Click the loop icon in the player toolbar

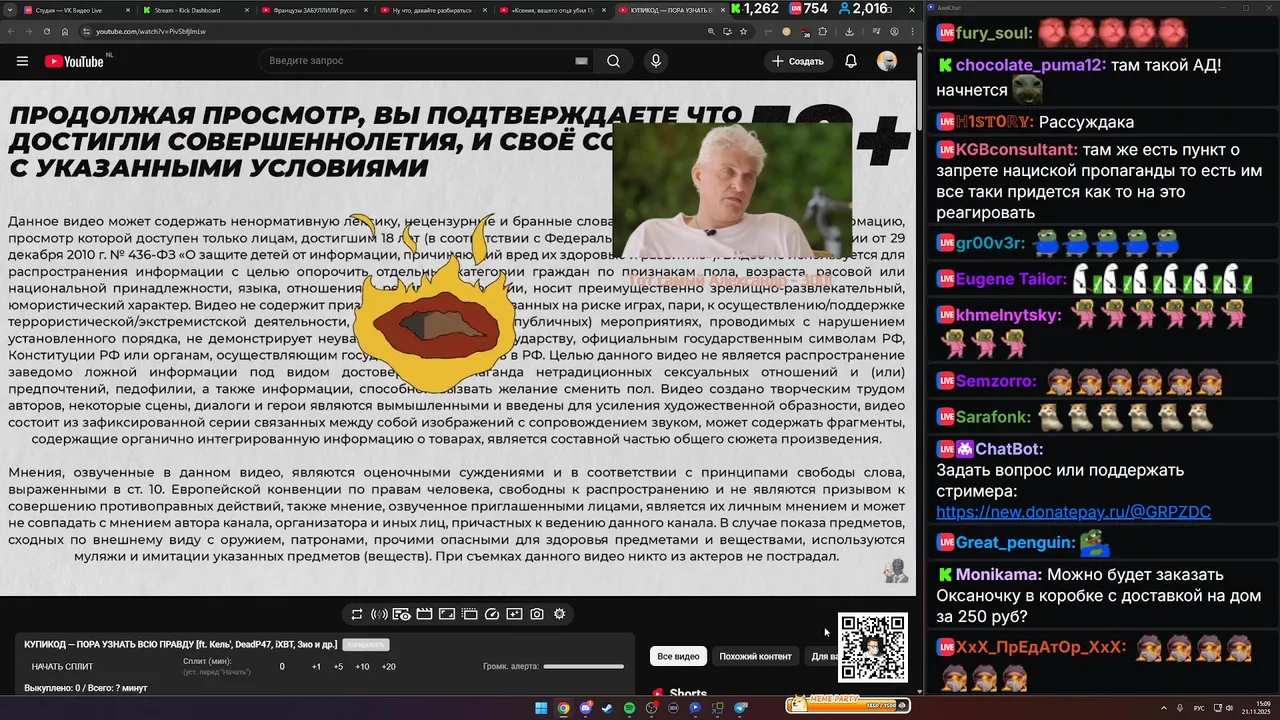(x=357, y=614)
